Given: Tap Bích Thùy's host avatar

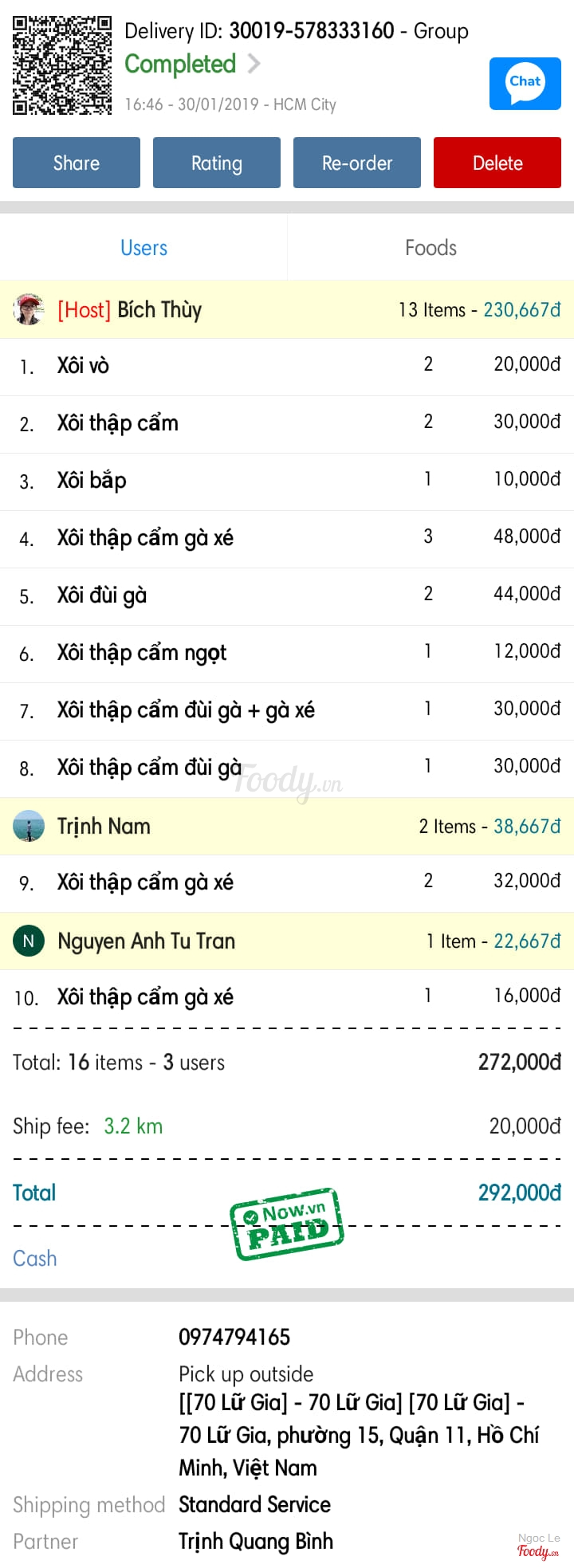Looking at the screenshot, I should pos(29,309).
